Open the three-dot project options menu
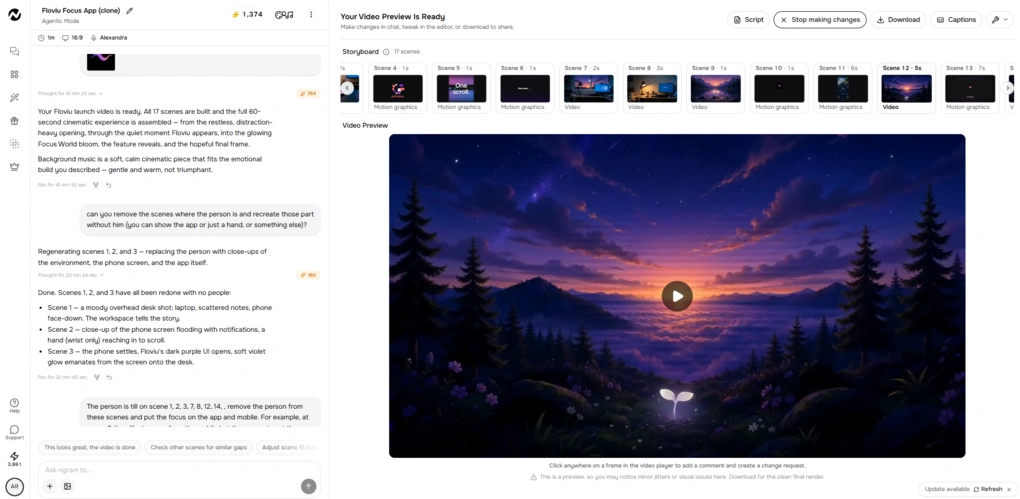 pos(311,14)
